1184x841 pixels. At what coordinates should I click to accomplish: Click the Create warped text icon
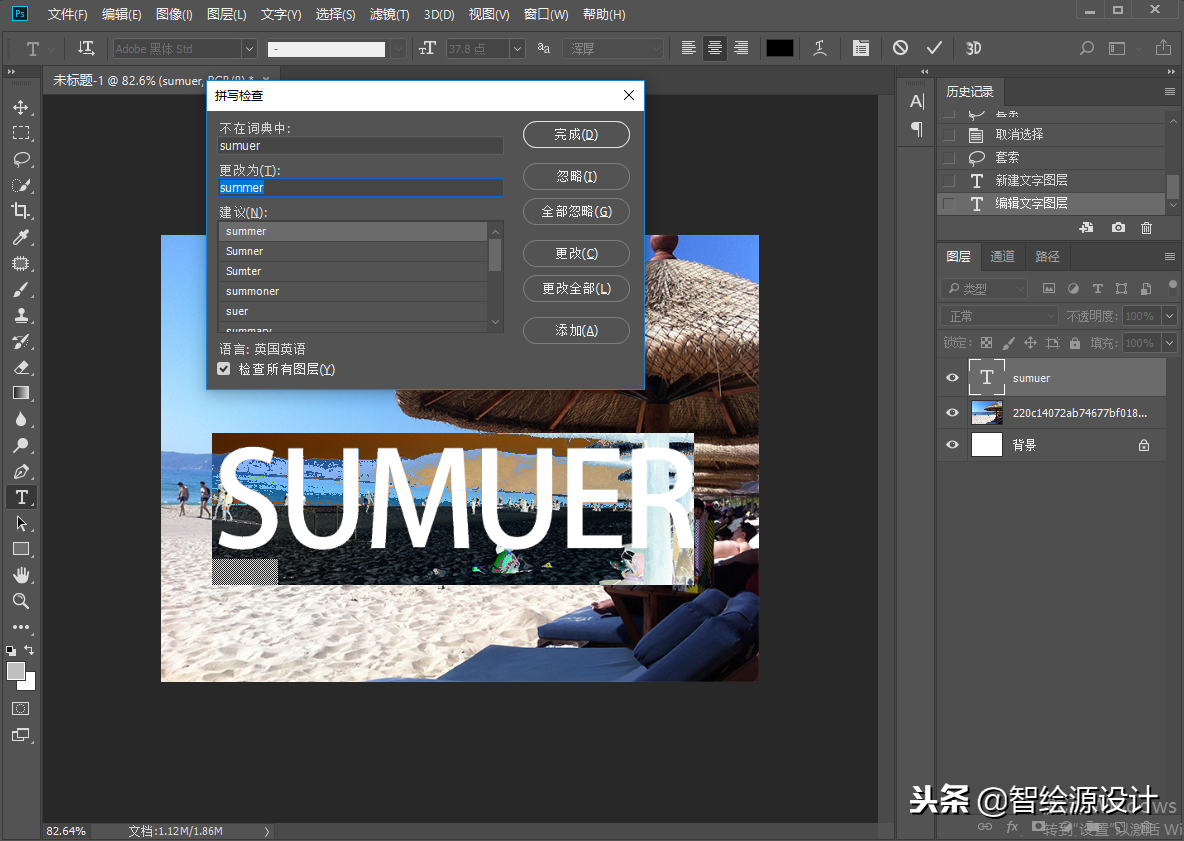820,48
